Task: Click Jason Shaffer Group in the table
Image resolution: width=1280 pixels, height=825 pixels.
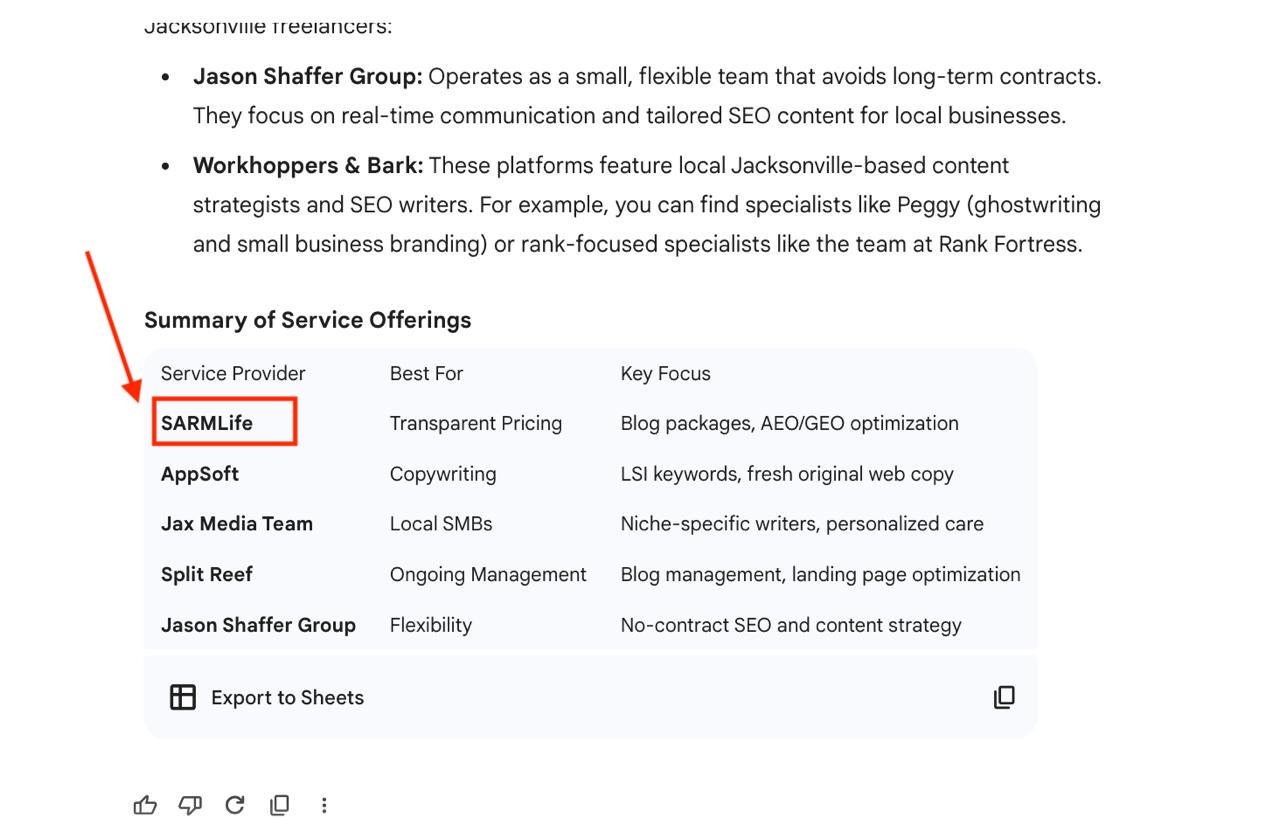Action: tap(258, 625)
